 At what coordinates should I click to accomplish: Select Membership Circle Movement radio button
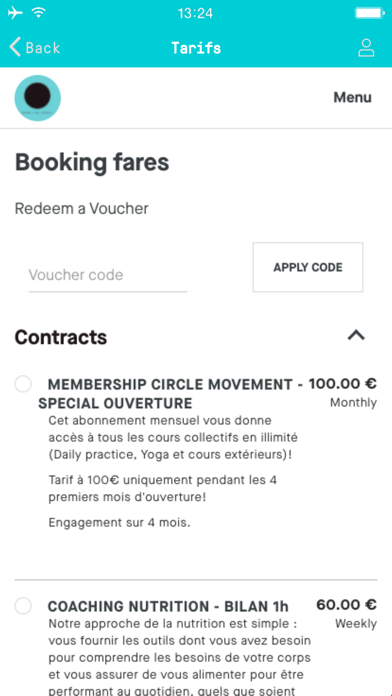23,384
